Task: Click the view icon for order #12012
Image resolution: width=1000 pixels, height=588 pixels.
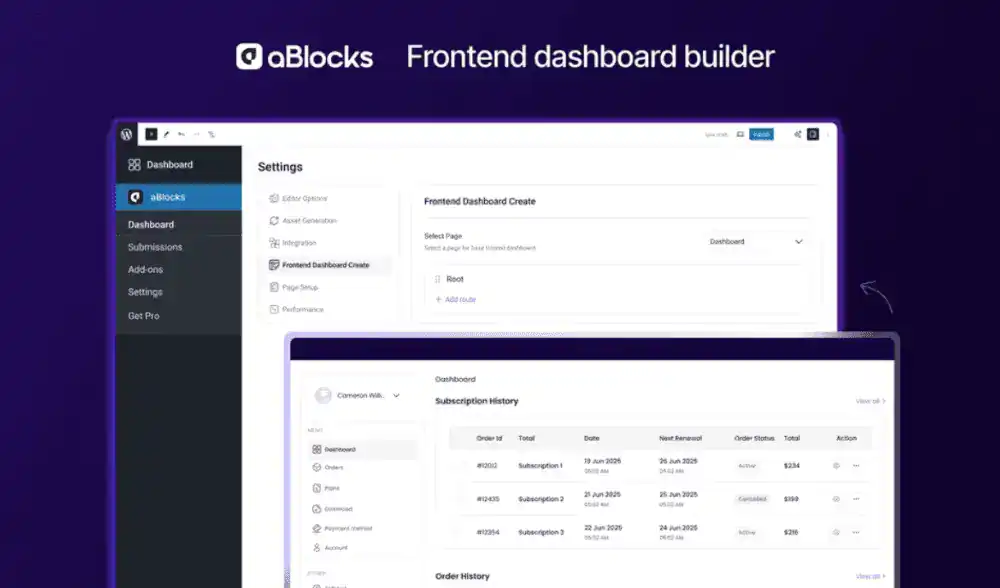Action: tap(836, 466)
